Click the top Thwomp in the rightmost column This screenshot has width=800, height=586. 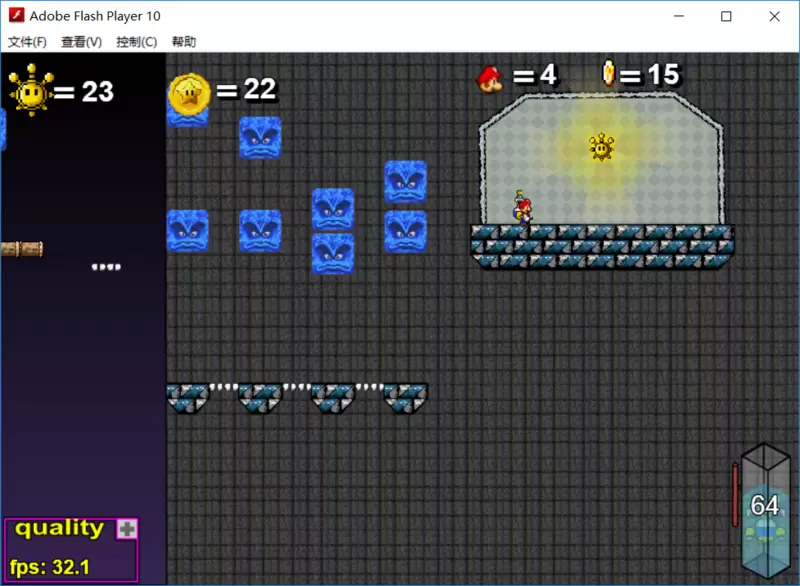406,182
